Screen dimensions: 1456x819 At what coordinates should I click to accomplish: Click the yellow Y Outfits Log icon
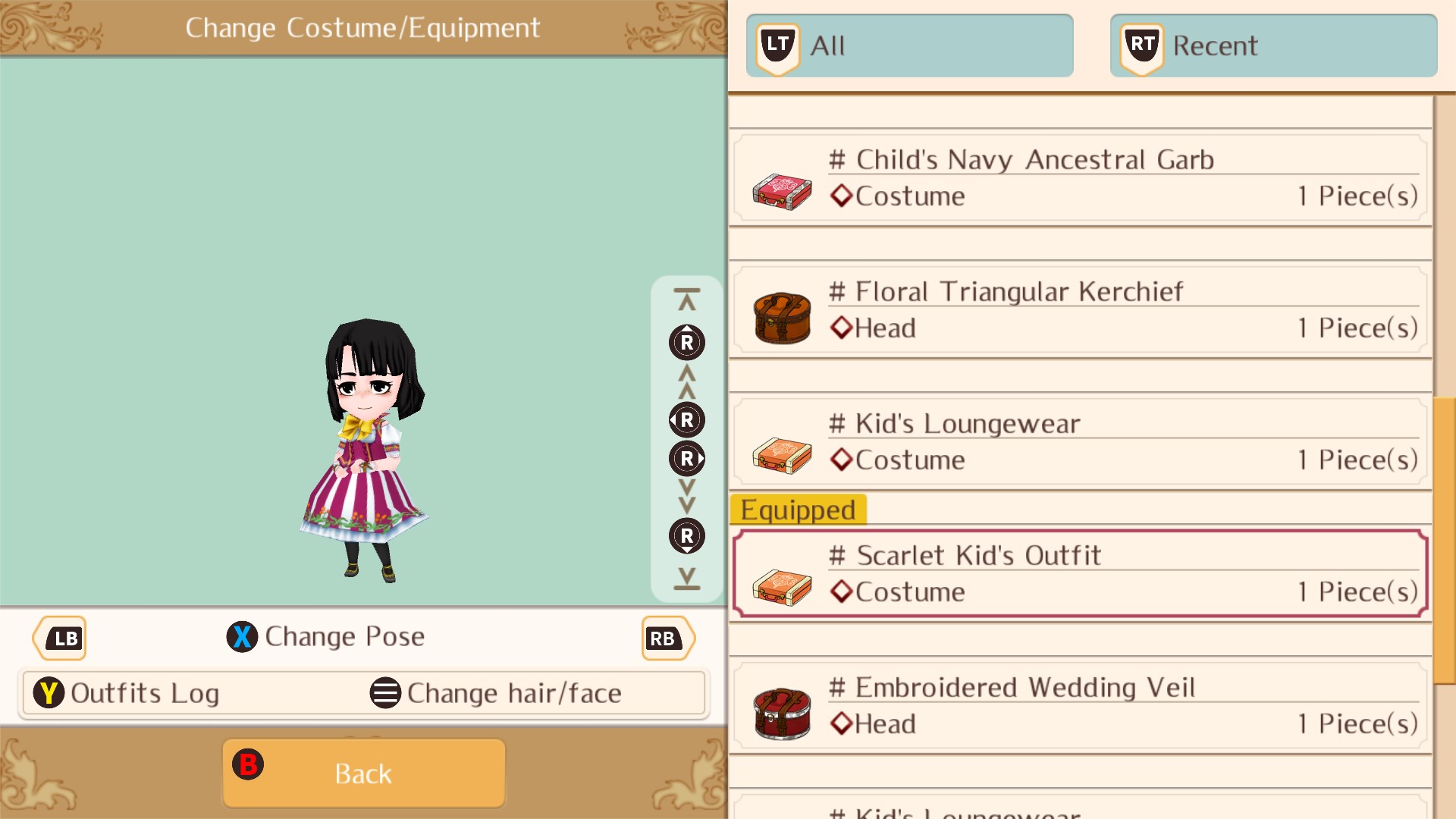tap(49, 692)
